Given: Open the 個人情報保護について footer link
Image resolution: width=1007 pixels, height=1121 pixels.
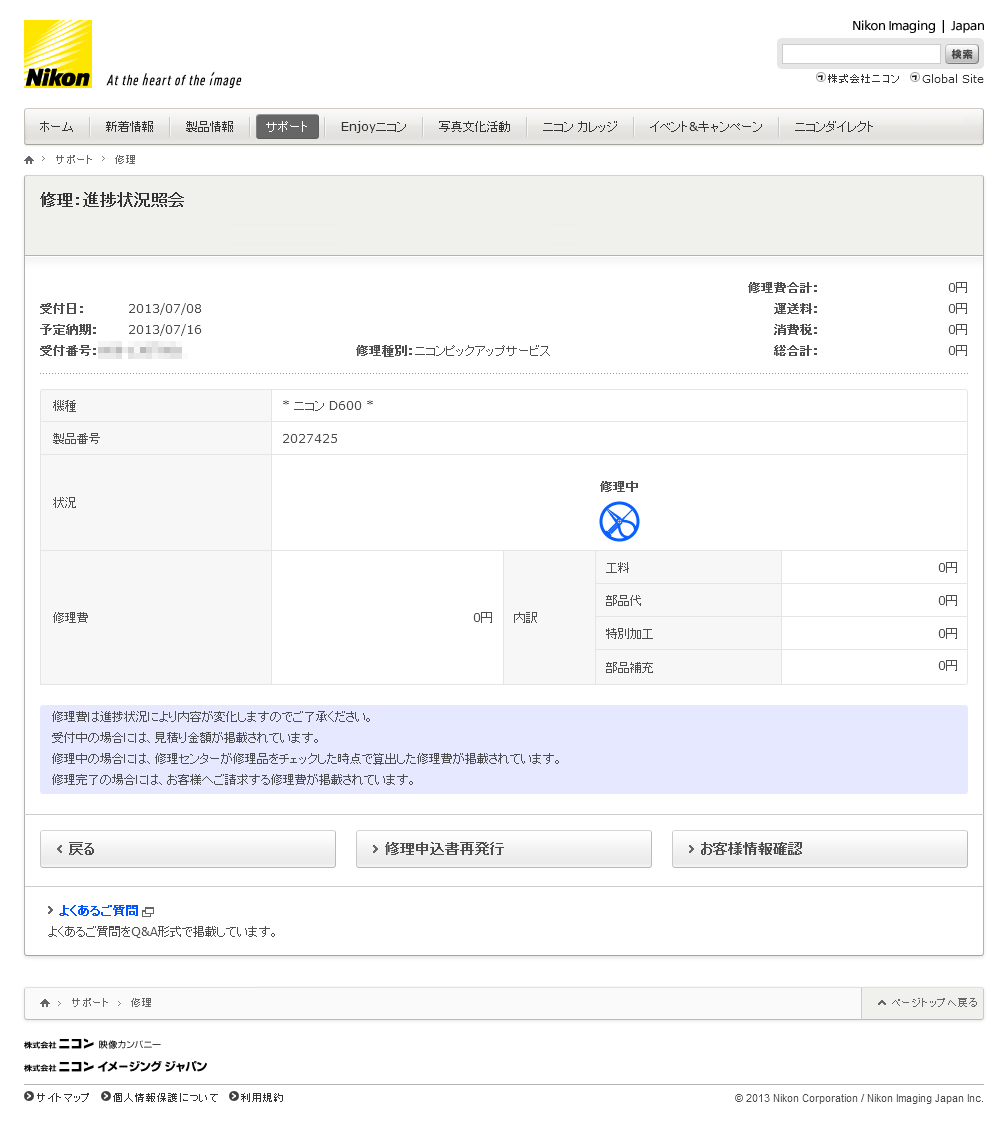Looking at the screenshot, I should pos(164,1098).
